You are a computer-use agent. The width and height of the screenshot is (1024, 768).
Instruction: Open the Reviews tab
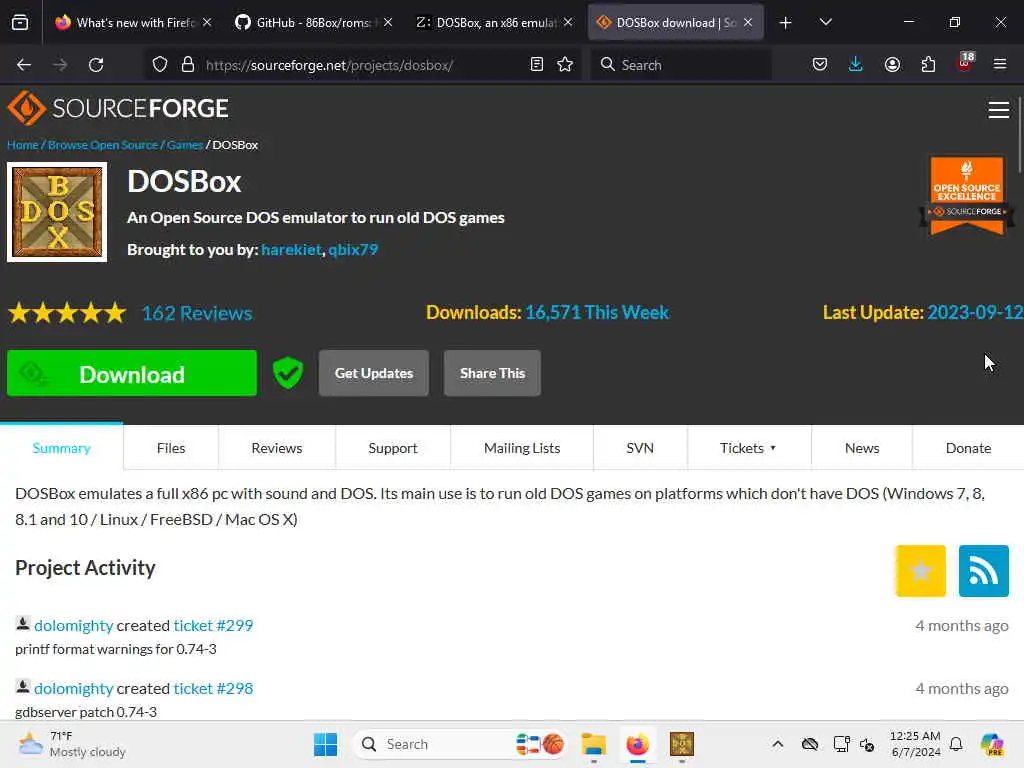[277, 448]
